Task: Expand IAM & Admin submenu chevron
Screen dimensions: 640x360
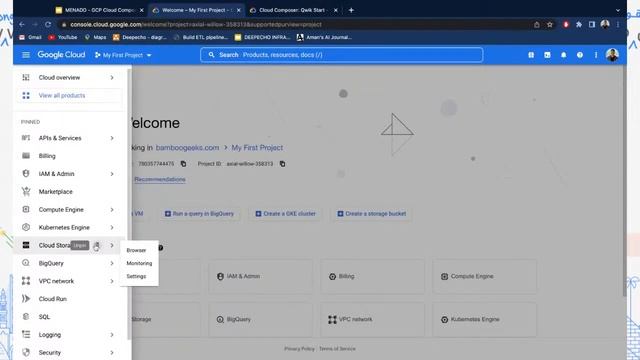Action: 112,174
